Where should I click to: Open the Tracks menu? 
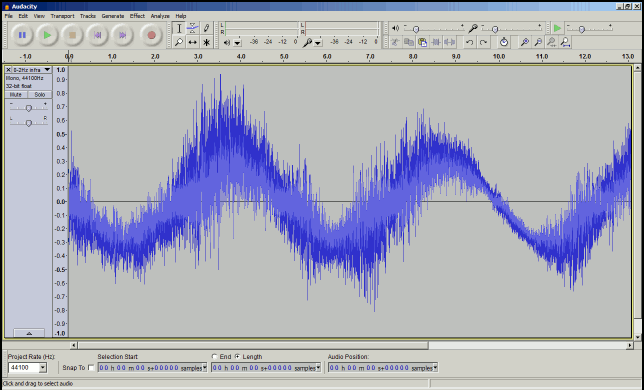tap(87, 16)
